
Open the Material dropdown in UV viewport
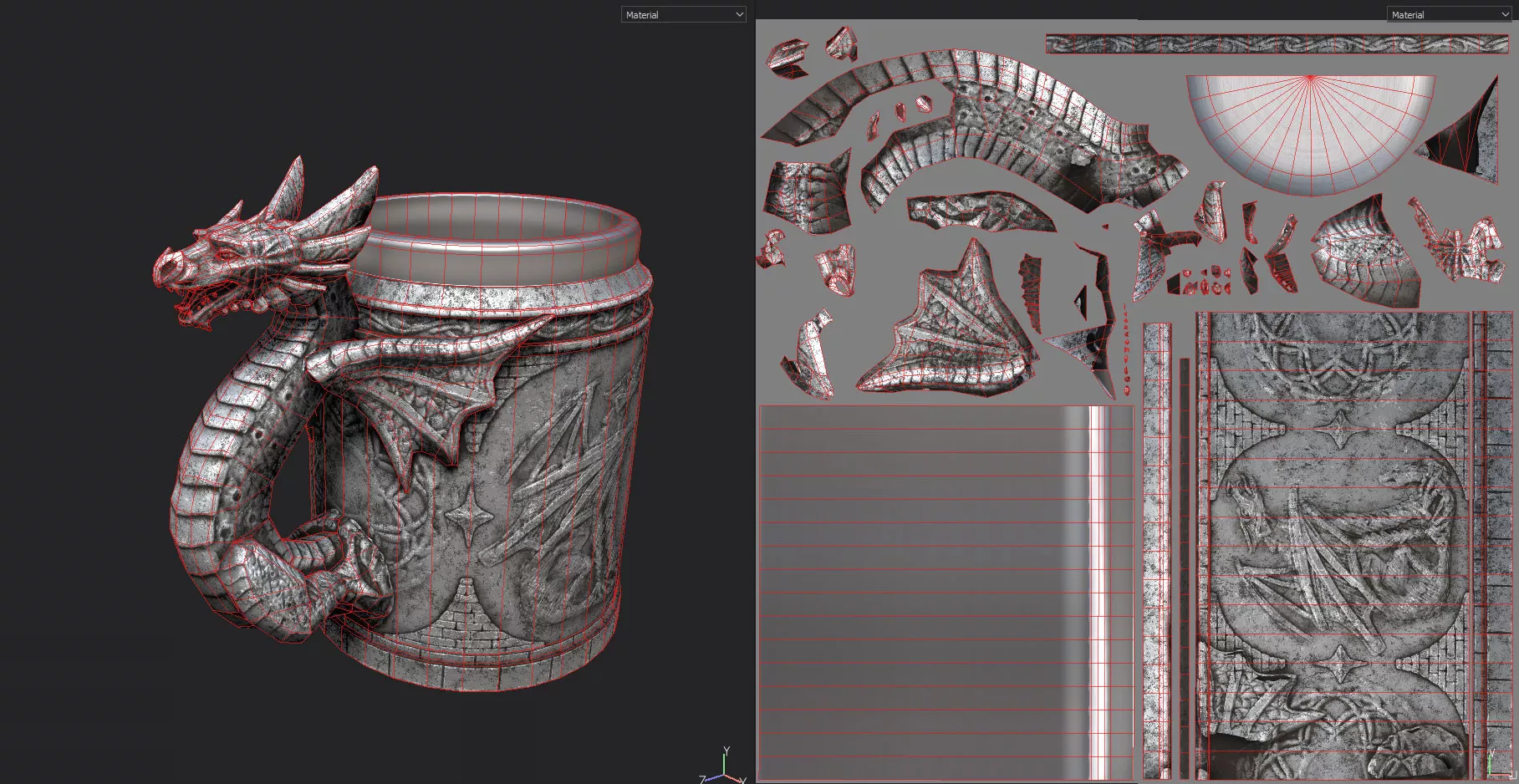[1448, 14]
